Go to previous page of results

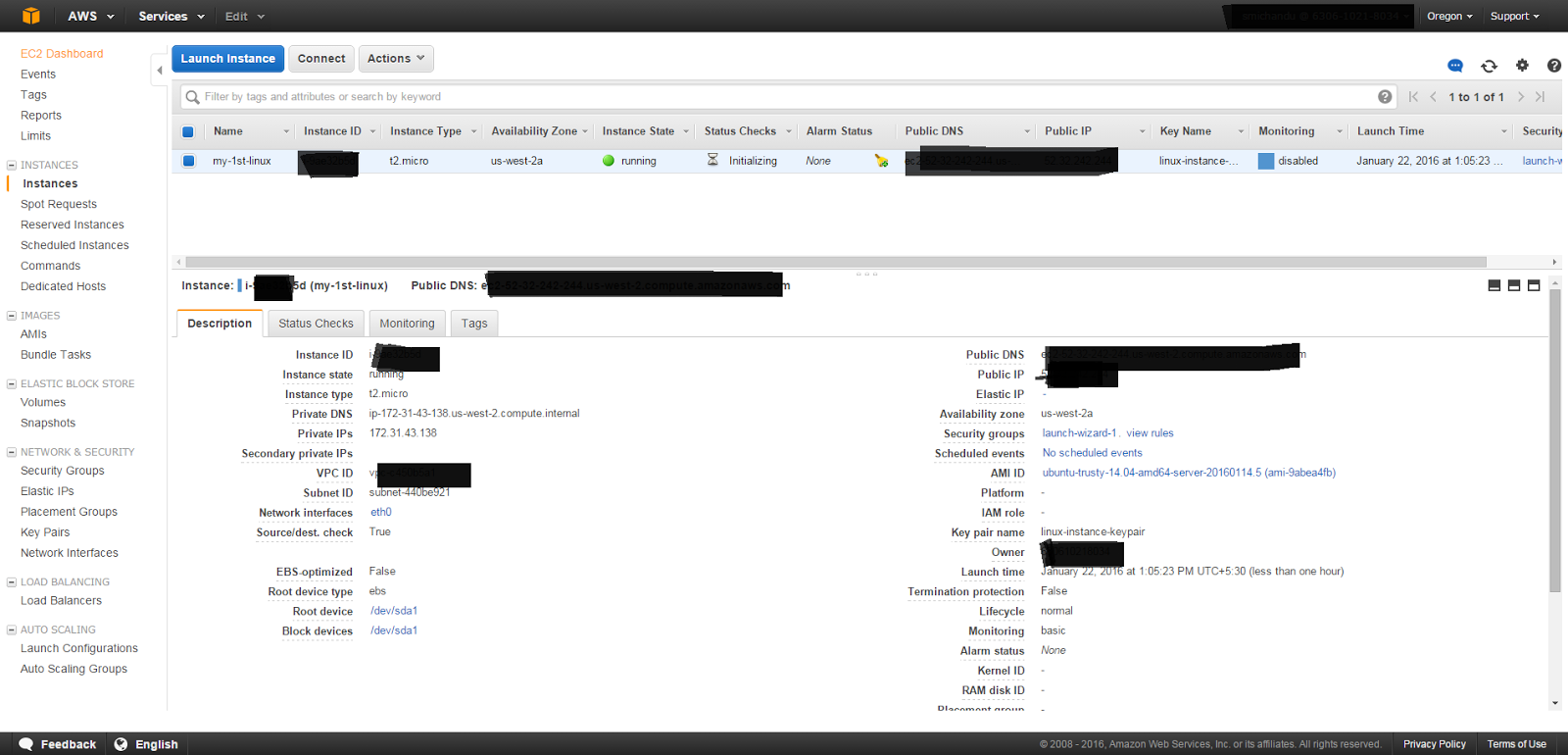click(x=1434, y=96)
